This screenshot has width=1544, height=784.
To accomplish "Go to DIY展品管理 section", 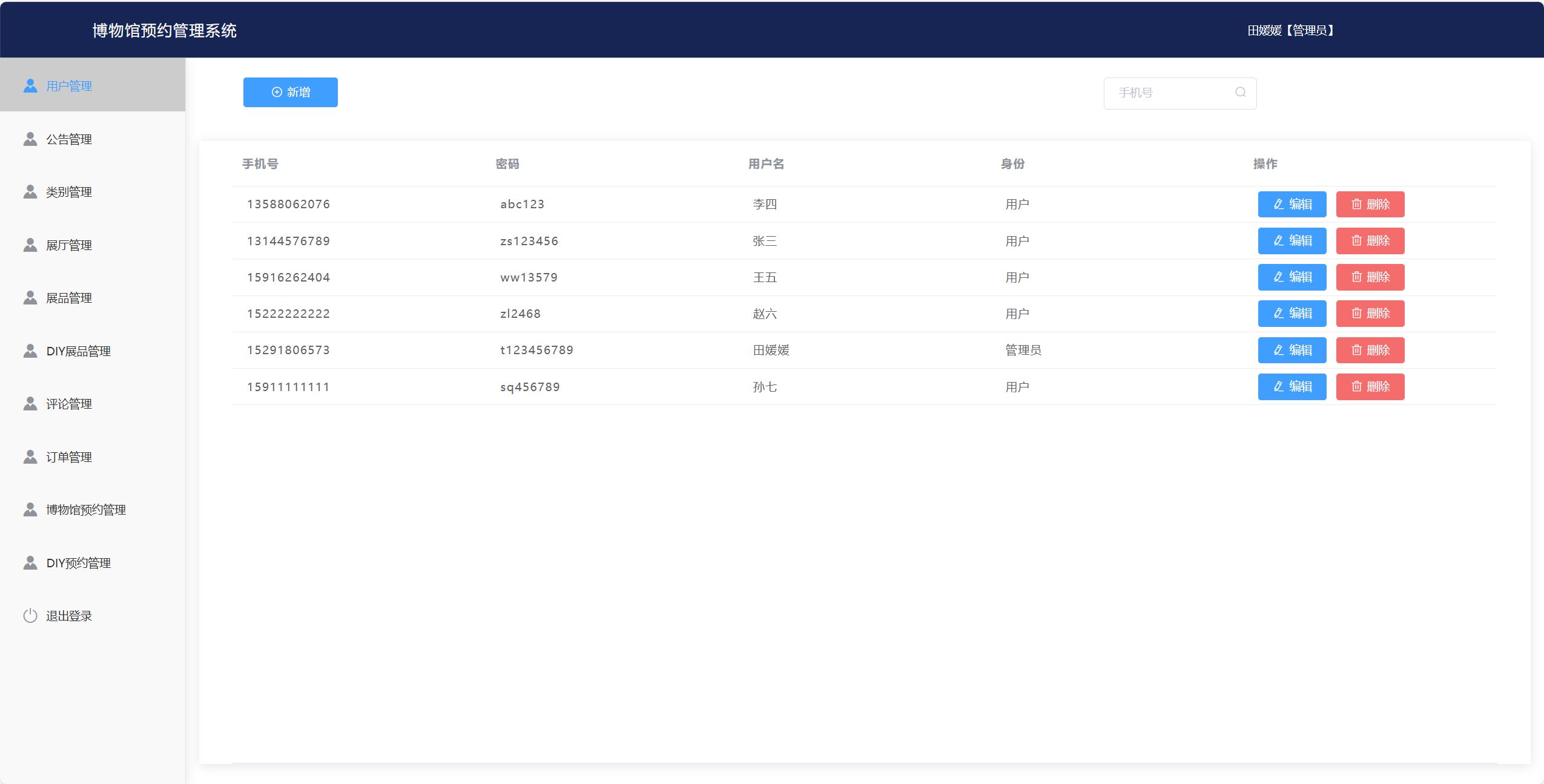I will [x=78, y=351].
